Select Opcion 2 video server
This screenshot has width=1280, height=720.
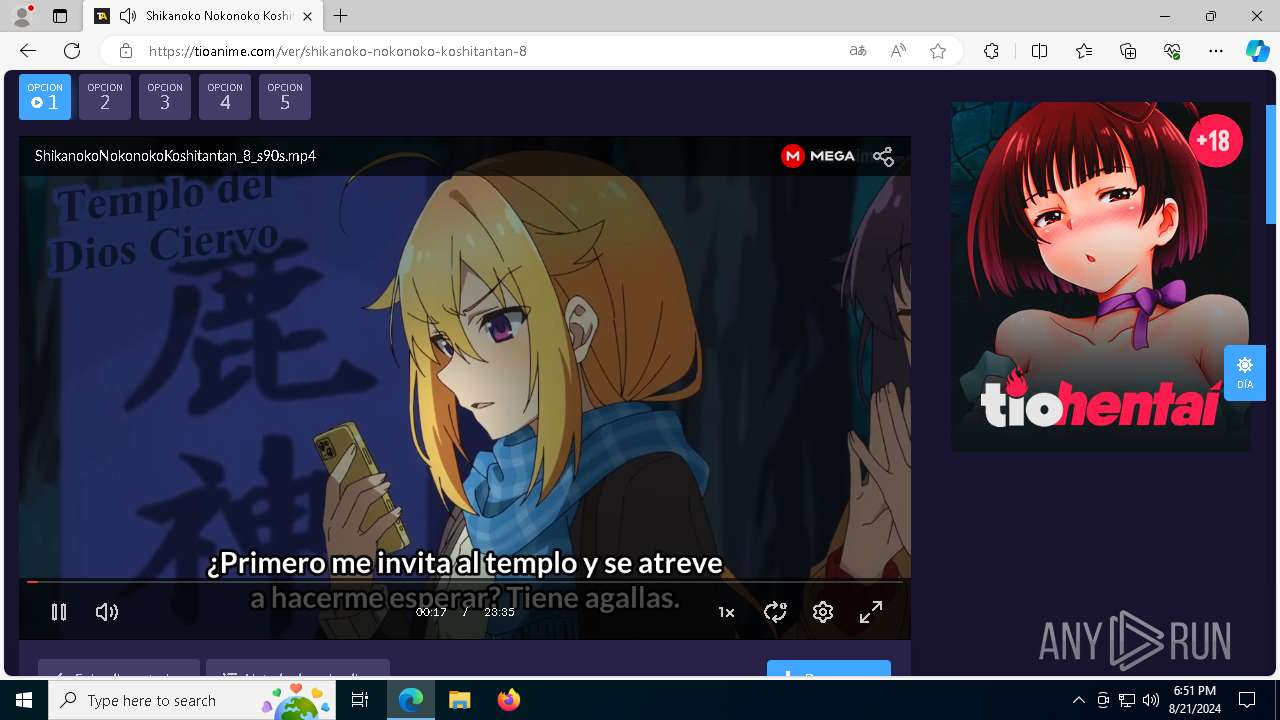click(x=105, y=97)
